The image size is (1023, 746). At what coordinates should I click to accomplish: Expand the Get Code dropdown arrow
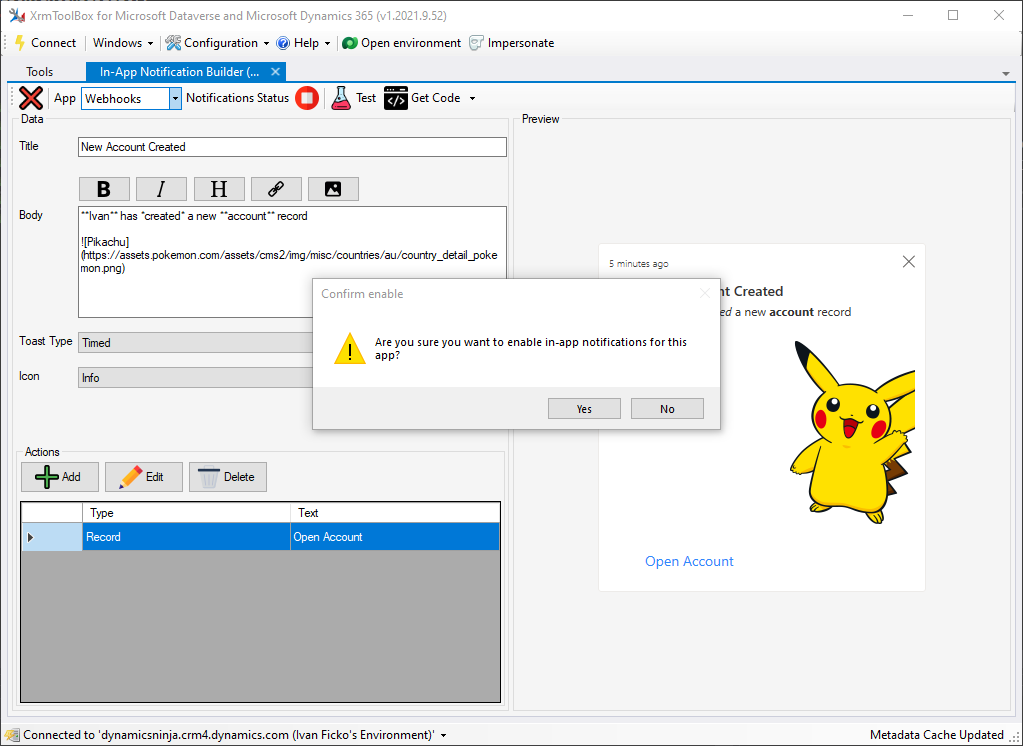[x=472, y=99]
